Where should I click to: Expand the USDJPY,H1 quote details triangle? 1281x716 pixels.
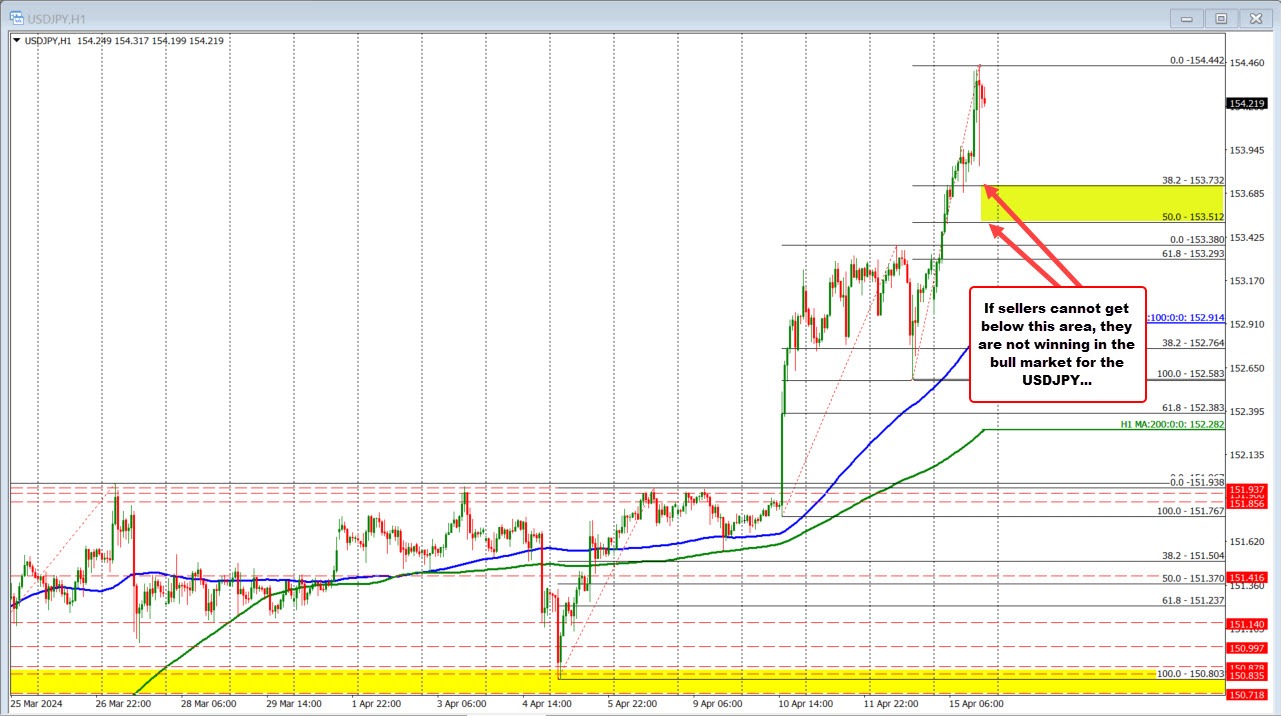[17, 41]
